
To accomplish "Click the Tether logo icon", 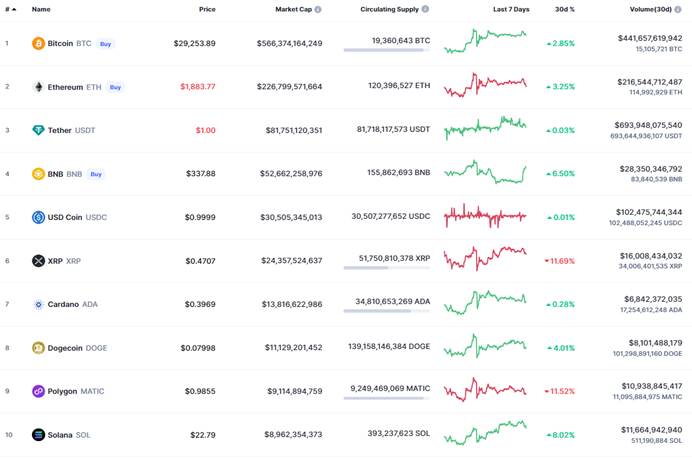I will [x=38, y=130].
